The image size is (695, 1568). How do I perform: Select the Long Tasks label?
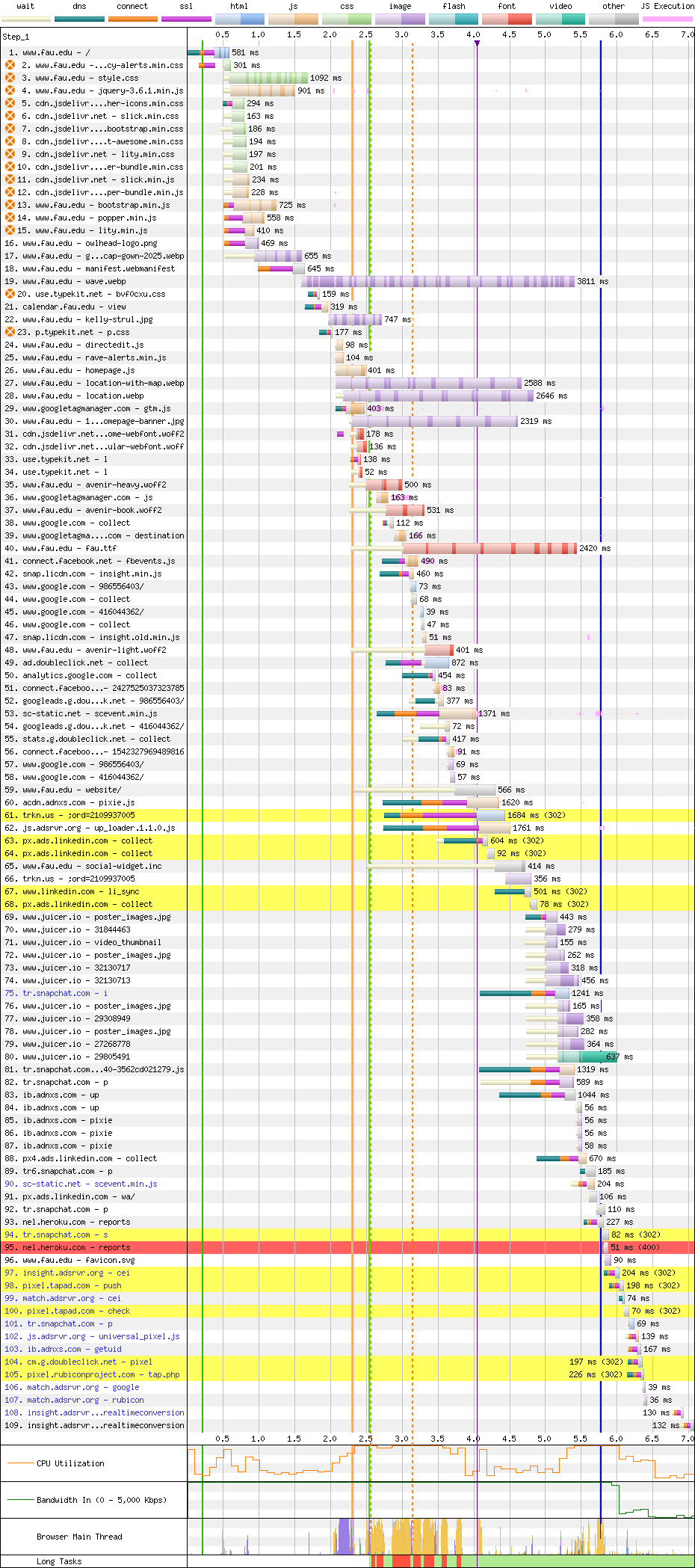[59, 1561]
